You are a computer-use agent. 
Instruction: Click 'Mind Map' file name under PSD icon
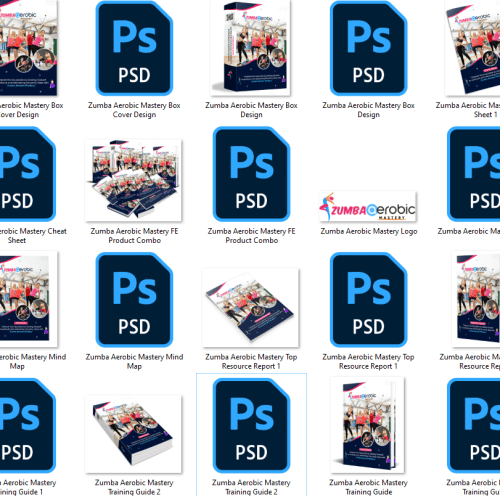(134, 362)
